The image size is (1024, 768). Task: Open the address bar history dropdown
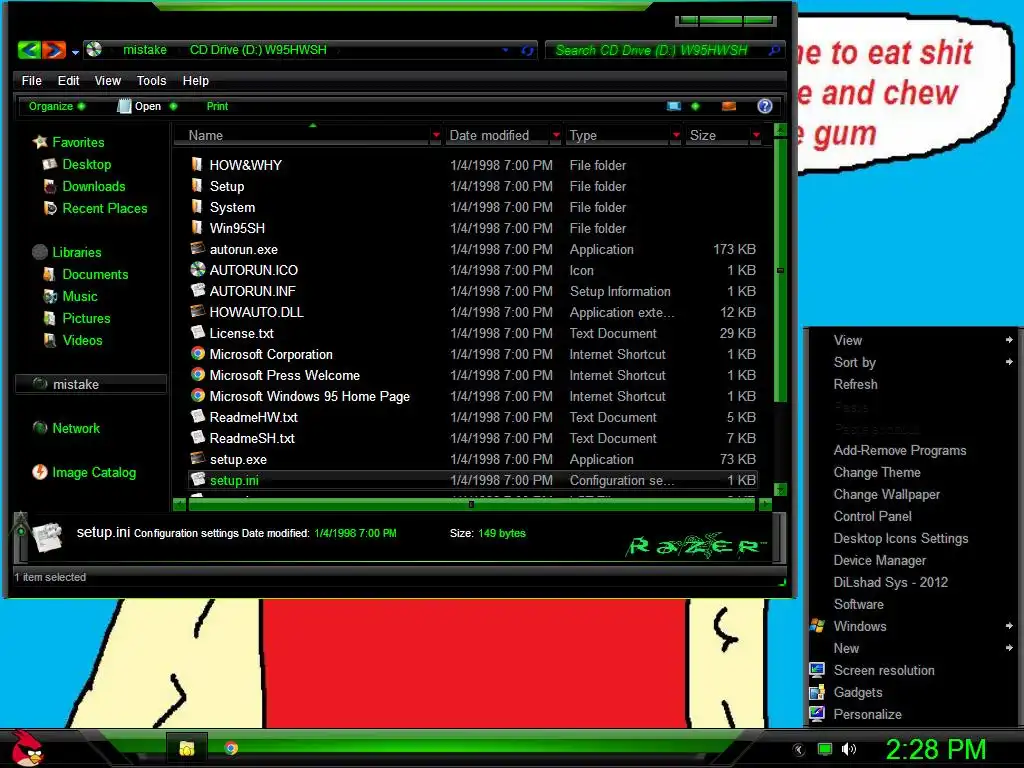tap(505, 50)
